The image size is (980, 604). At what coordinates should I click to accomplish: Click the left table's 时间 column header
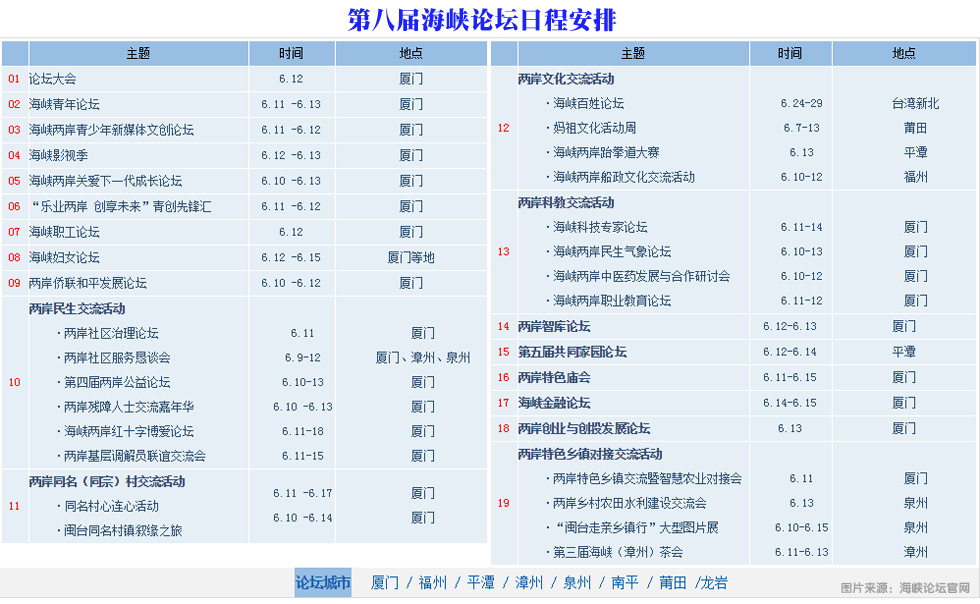(x=292, y=53)
